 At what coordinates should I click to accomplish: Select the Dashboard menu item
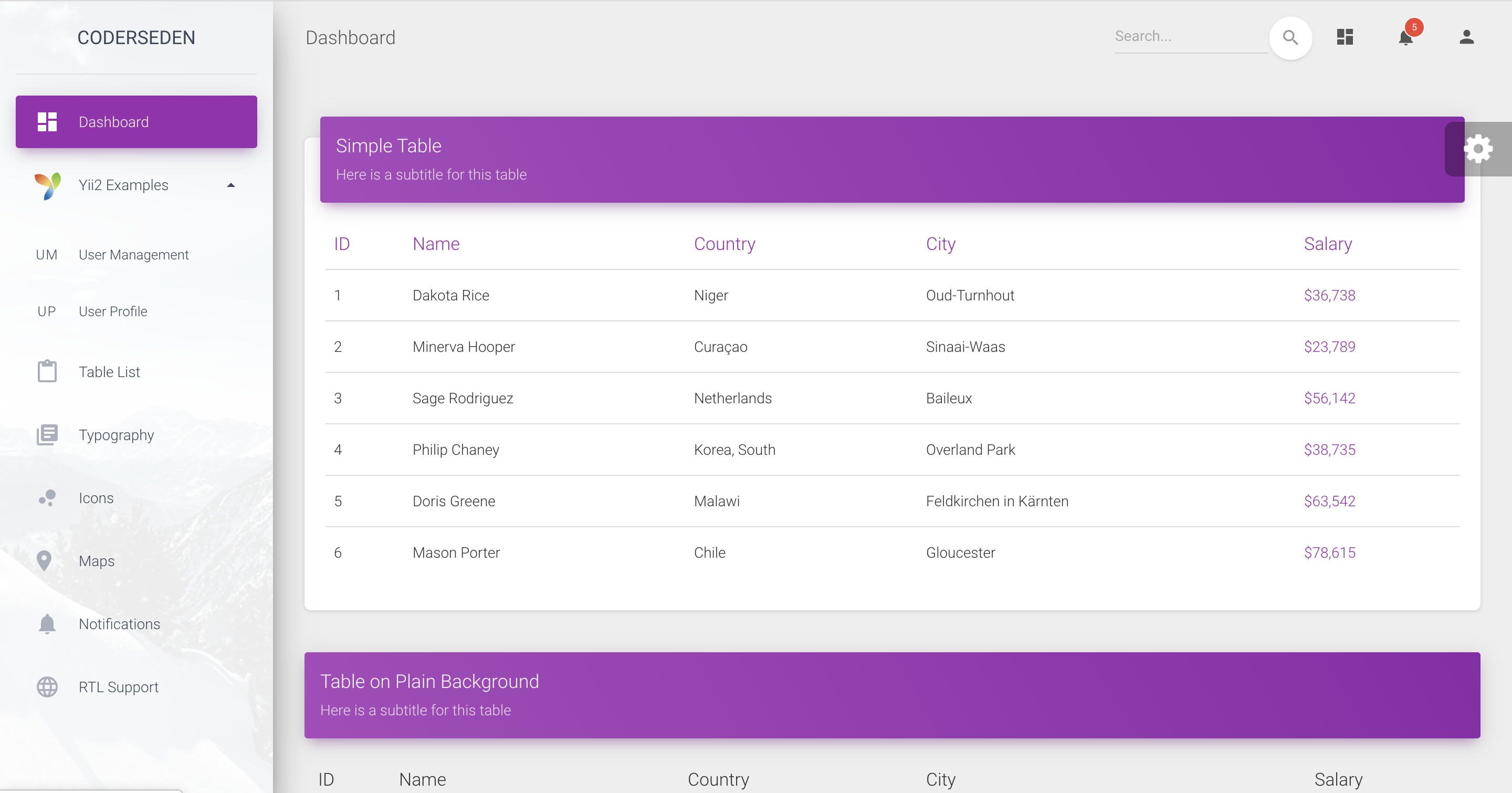(113, 121)
